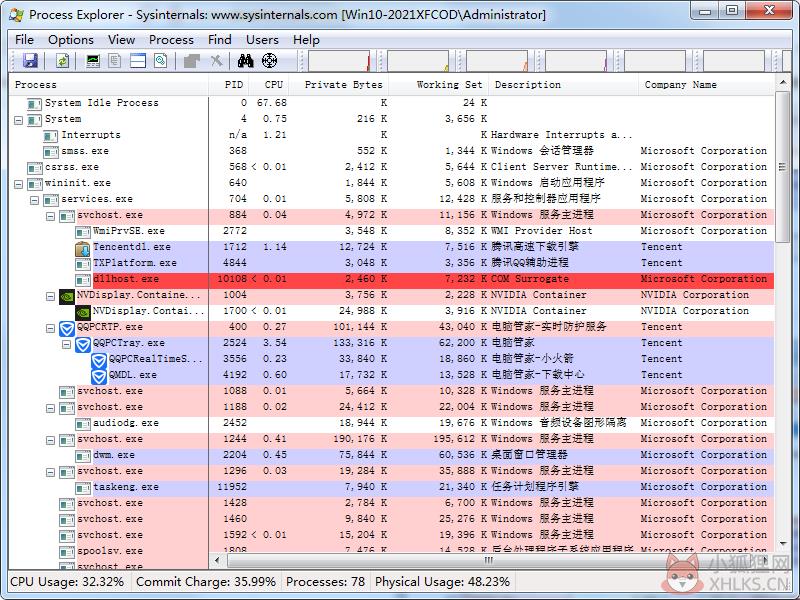The width and height of the screenshot is (800, 600).
Task: Click the Save toolbar icon
Action: click(30, 61)
